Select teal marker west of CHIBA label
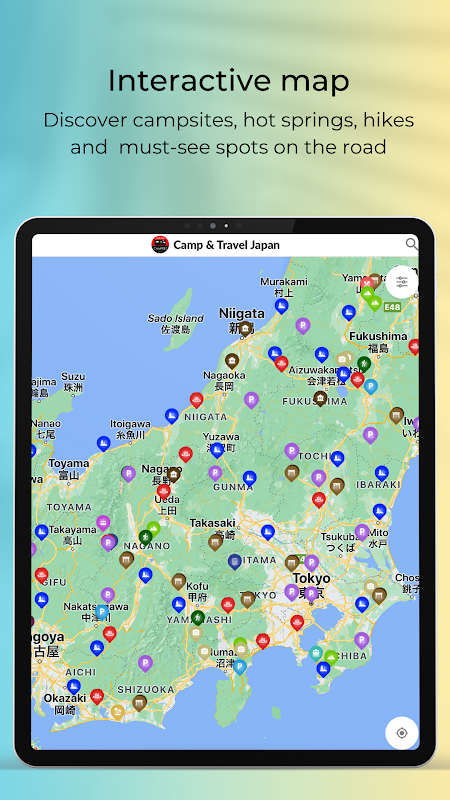 tap(316, 653)
